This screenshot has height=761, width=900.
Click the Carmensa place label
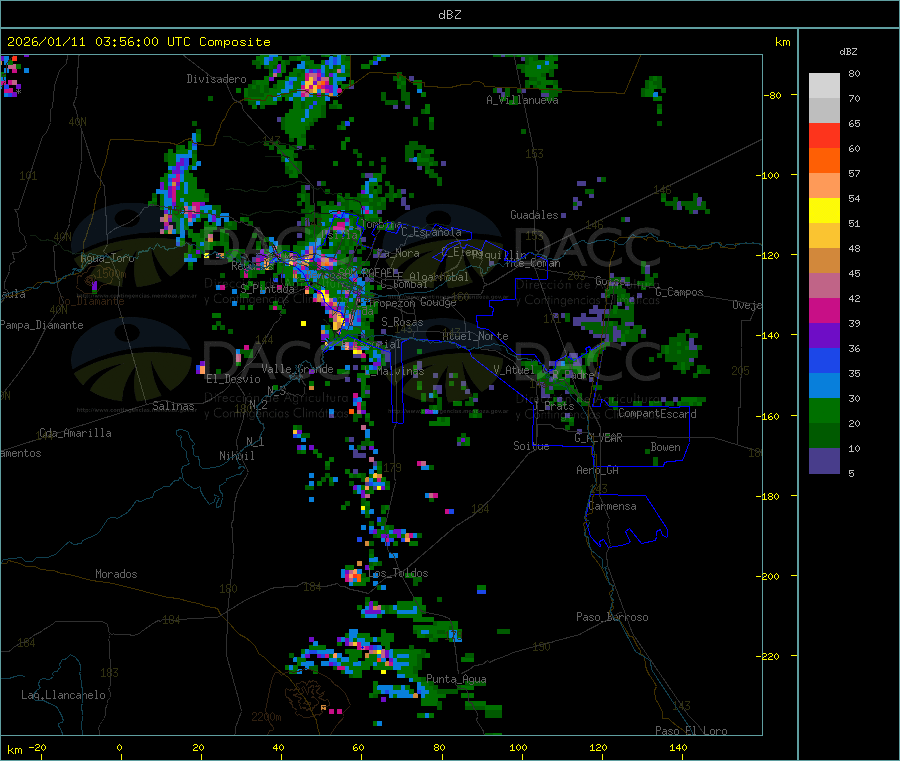pyautogui.click(x=612, y=506)
